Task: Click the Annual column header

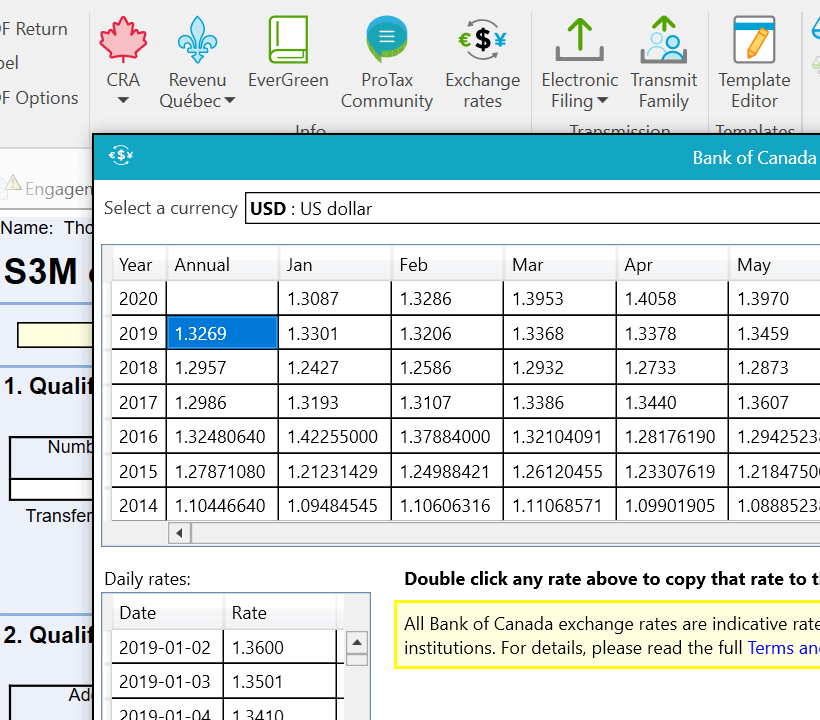Action: [222, 265]
